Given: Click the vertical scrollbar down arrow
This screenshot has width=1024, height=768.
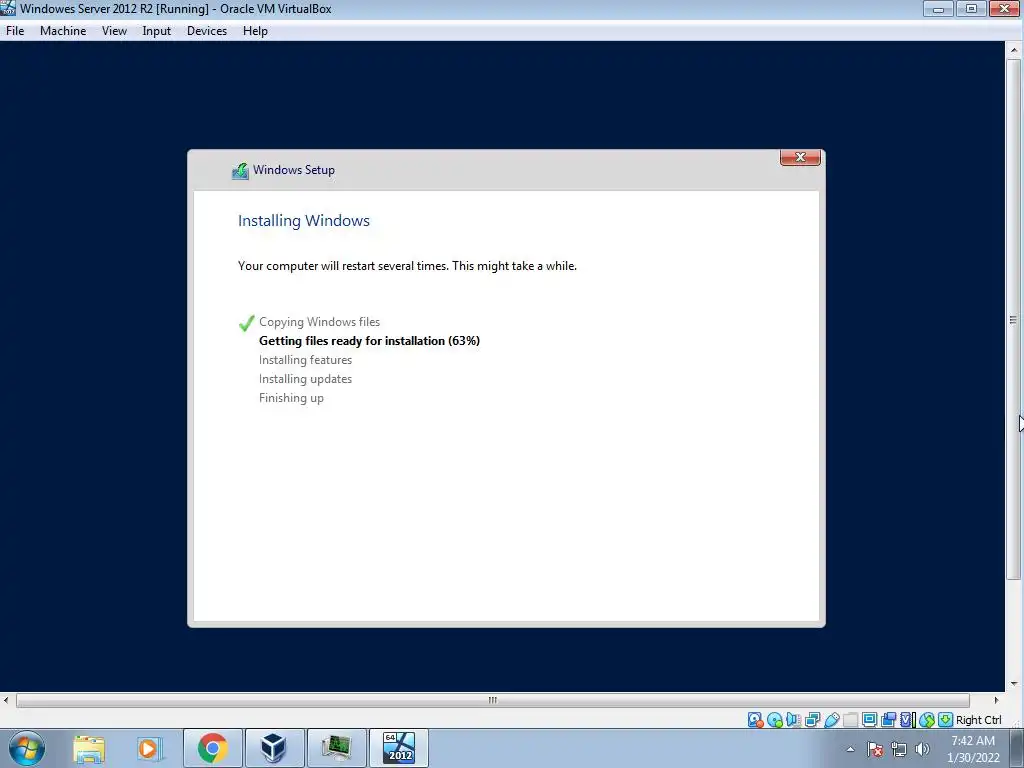Looking at the screenshot, I should click(x=1014, y=684).
